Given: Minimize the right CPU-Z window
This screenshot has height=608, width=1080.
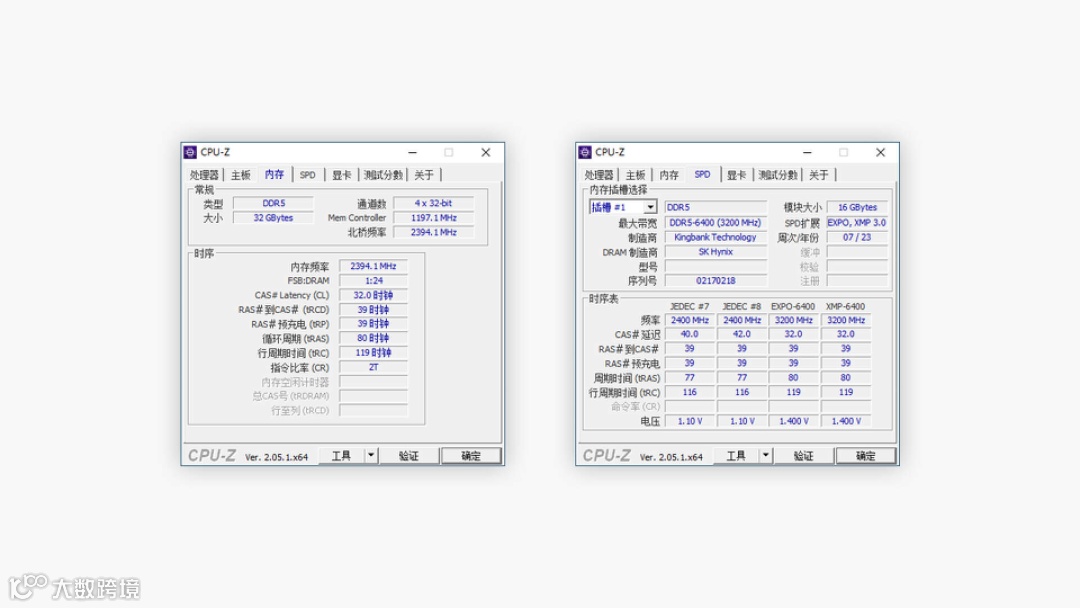Looking at the screenshot, I should [x=807, y=152].
